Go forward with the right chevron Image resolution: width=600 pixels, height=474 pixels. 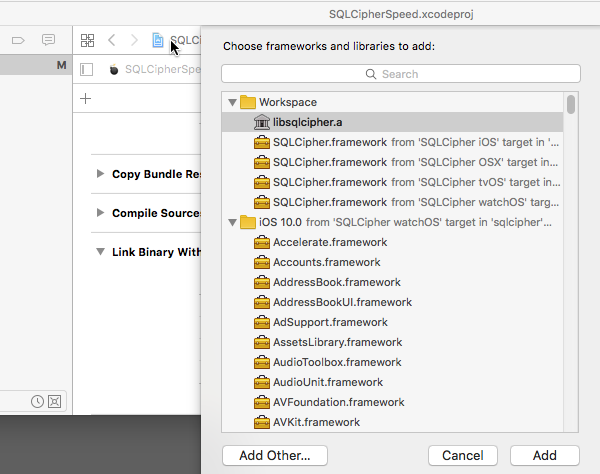point(134,40)
